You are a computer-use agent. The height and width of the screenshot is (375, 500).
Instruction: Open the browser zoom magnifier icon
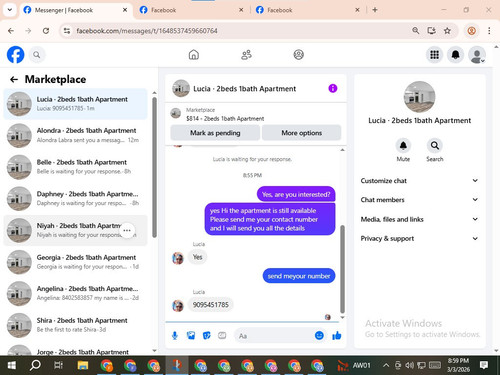(416, 31)
